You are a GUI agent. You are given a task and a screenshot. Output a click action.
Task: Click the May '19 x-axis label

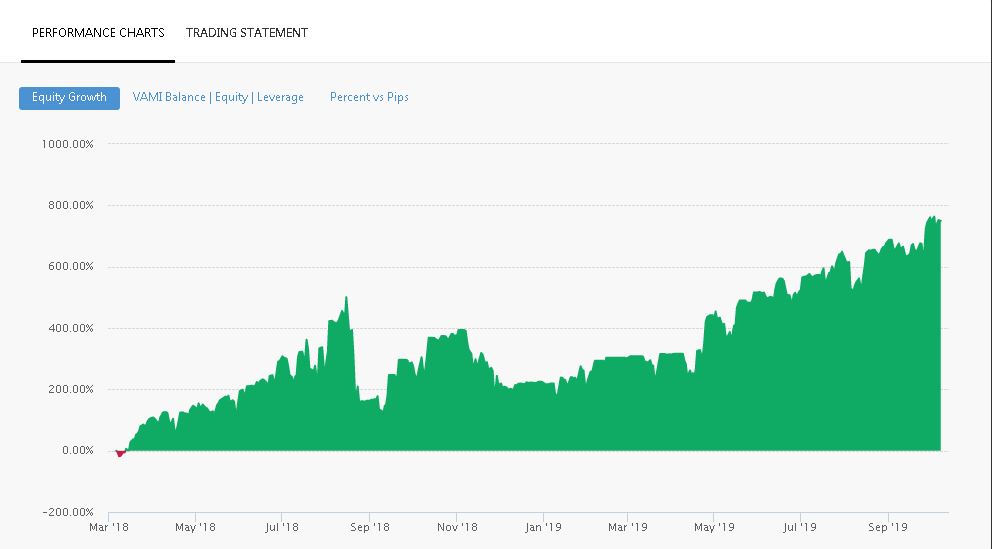[x=714, y=527]
